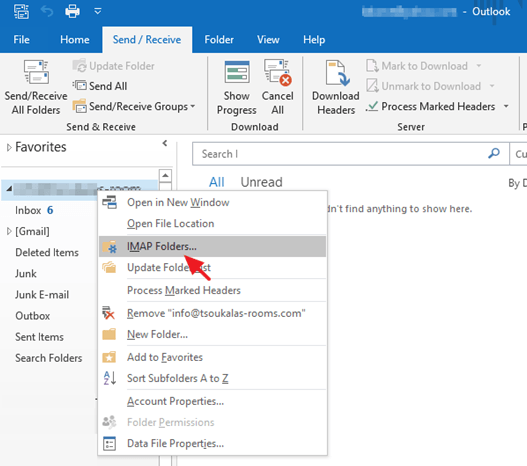Click the Update Folder List stacked folders icon
The image size is (527, 466).
(109, 267)
